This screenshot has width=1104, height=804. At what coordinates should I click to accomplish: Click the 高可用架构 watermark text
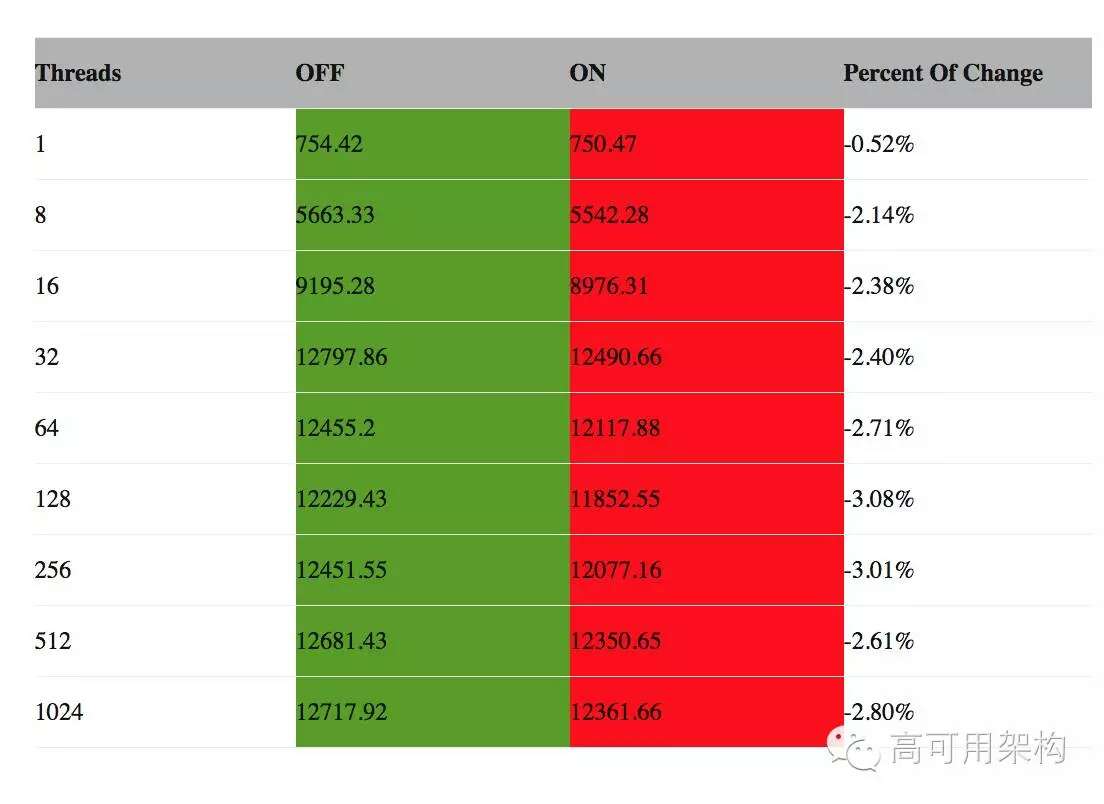[979, 748]
